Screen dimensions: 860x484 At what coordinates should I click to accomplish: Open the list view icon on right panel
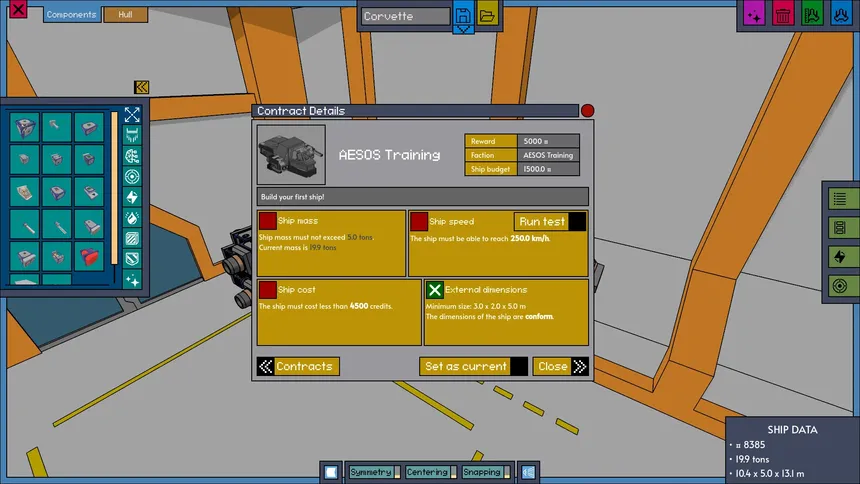click(840, 200)
